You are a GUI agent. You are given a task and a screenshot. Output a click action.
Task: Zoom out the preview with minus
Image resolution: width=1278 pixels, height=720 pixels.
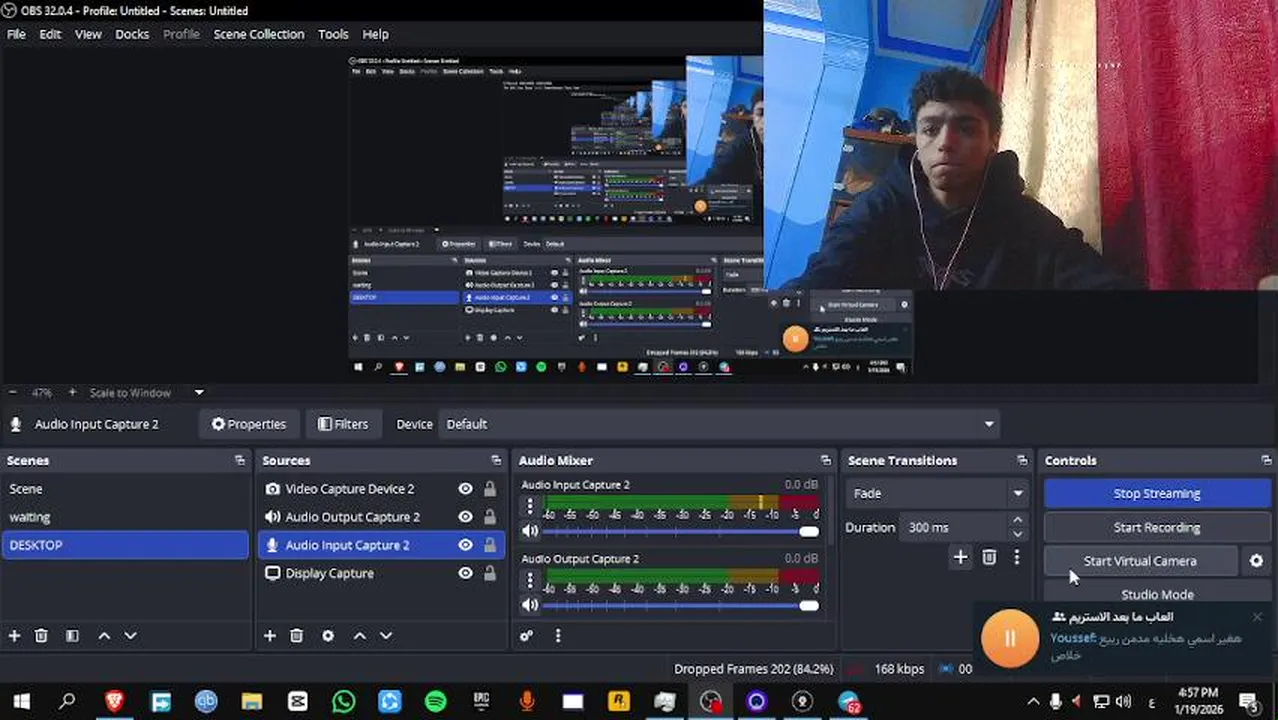pos(12,393)
